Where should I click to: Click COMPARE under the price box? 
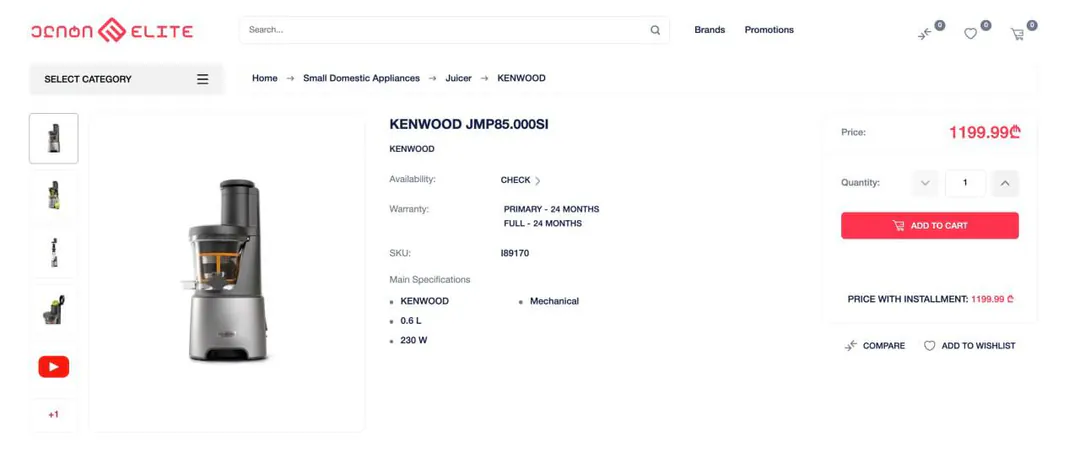[x=875, y=346]
